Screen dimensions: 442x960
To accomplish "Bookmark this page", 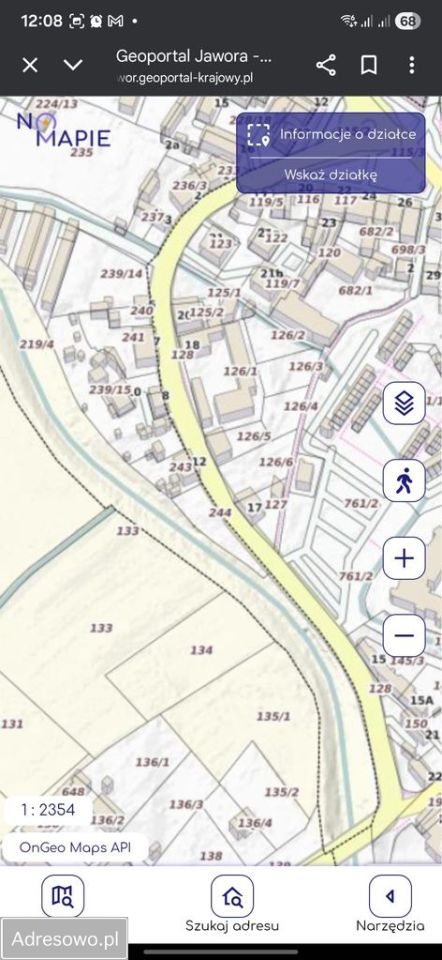I will tap(369, 65).
